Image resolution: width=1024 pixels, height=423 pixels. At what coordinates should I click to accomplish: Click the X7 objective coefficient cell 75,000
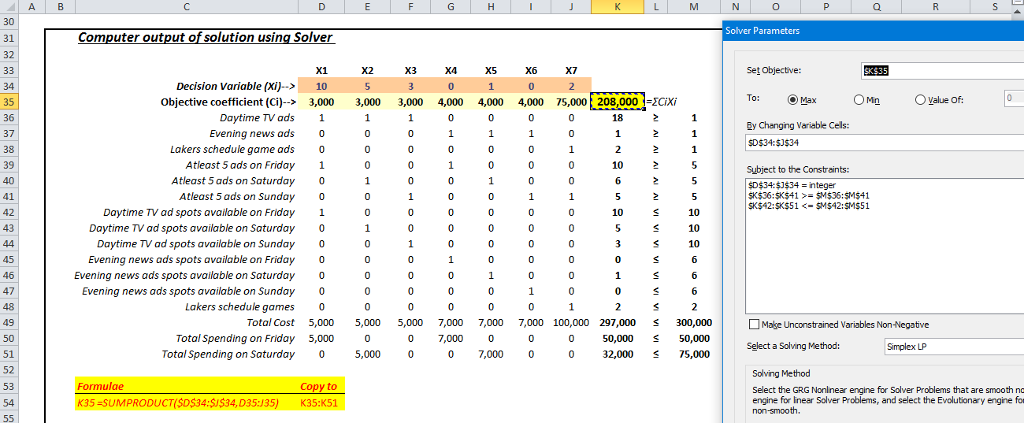point(571,102)
